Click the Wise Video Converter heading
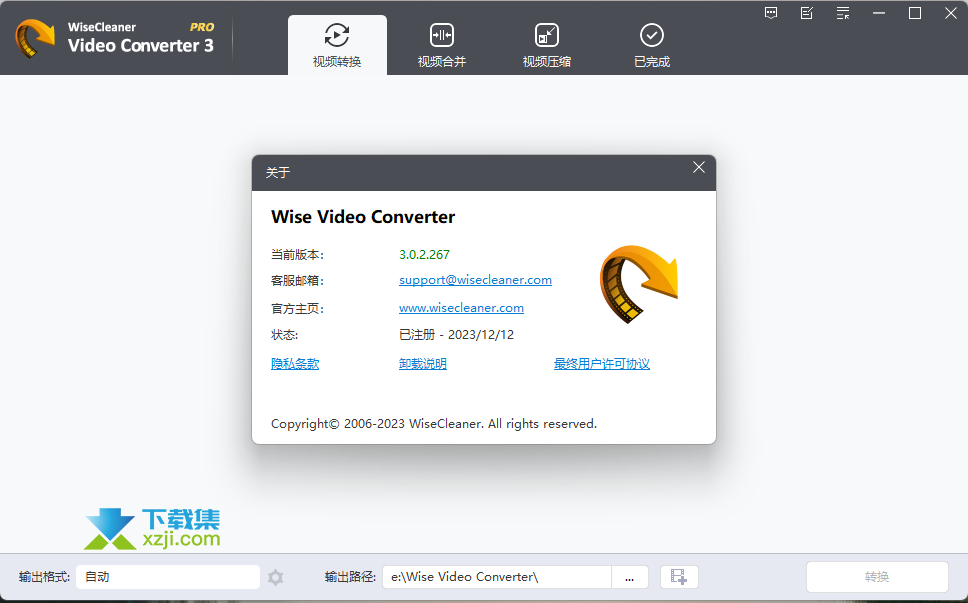Image resolution: width=968 pixels, height=603 pixels. [363, 217]
